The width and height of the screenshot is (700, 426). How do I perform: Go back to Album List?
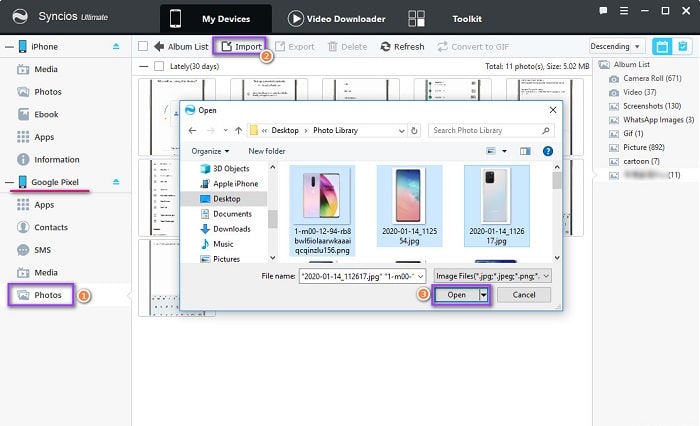(x=181, y=46)
